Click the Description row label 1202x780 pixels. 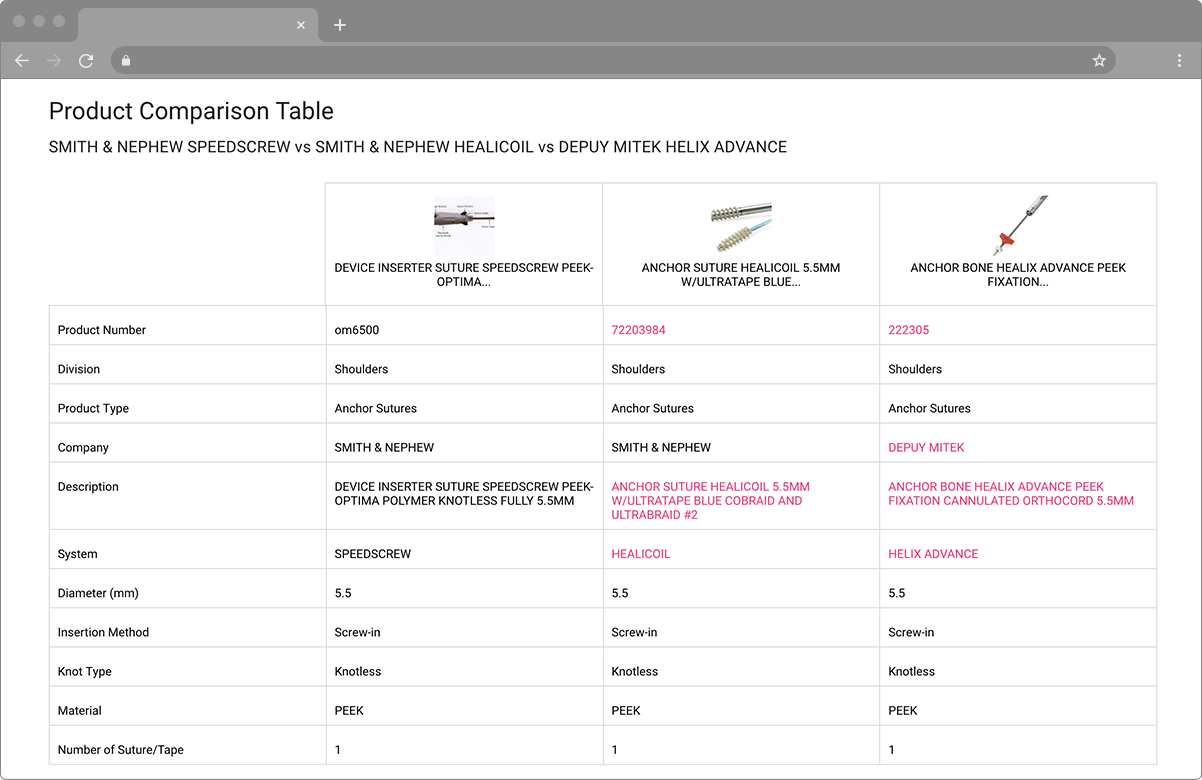click(88, 487)
